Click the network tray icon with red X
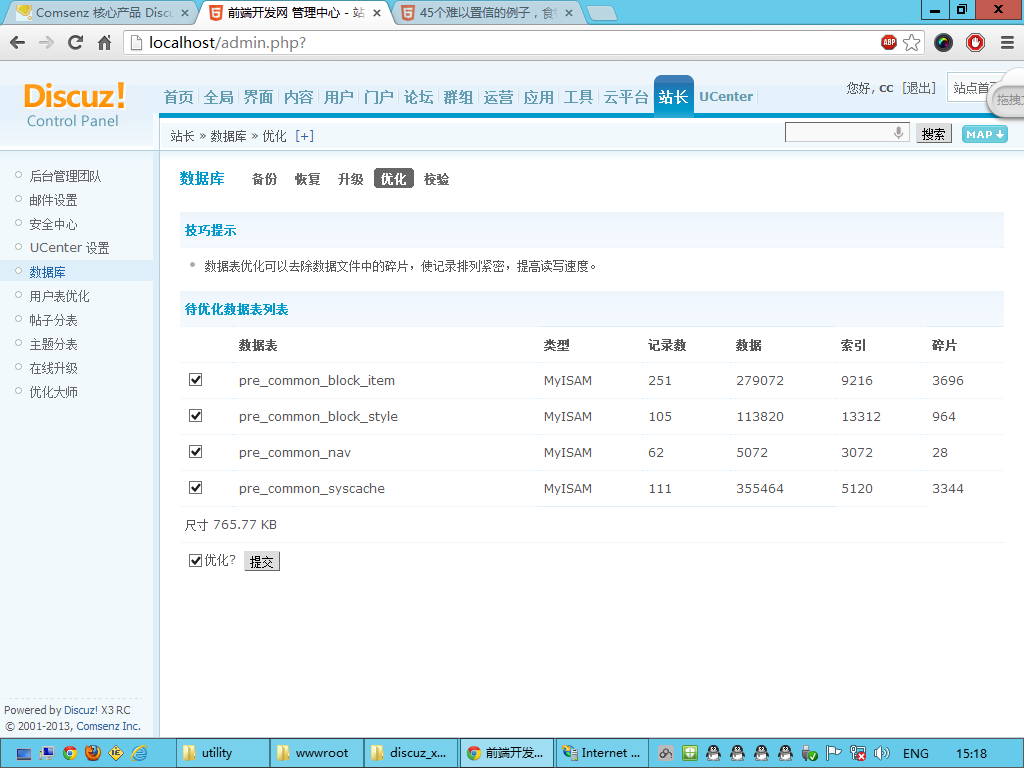 pos(857,753)
